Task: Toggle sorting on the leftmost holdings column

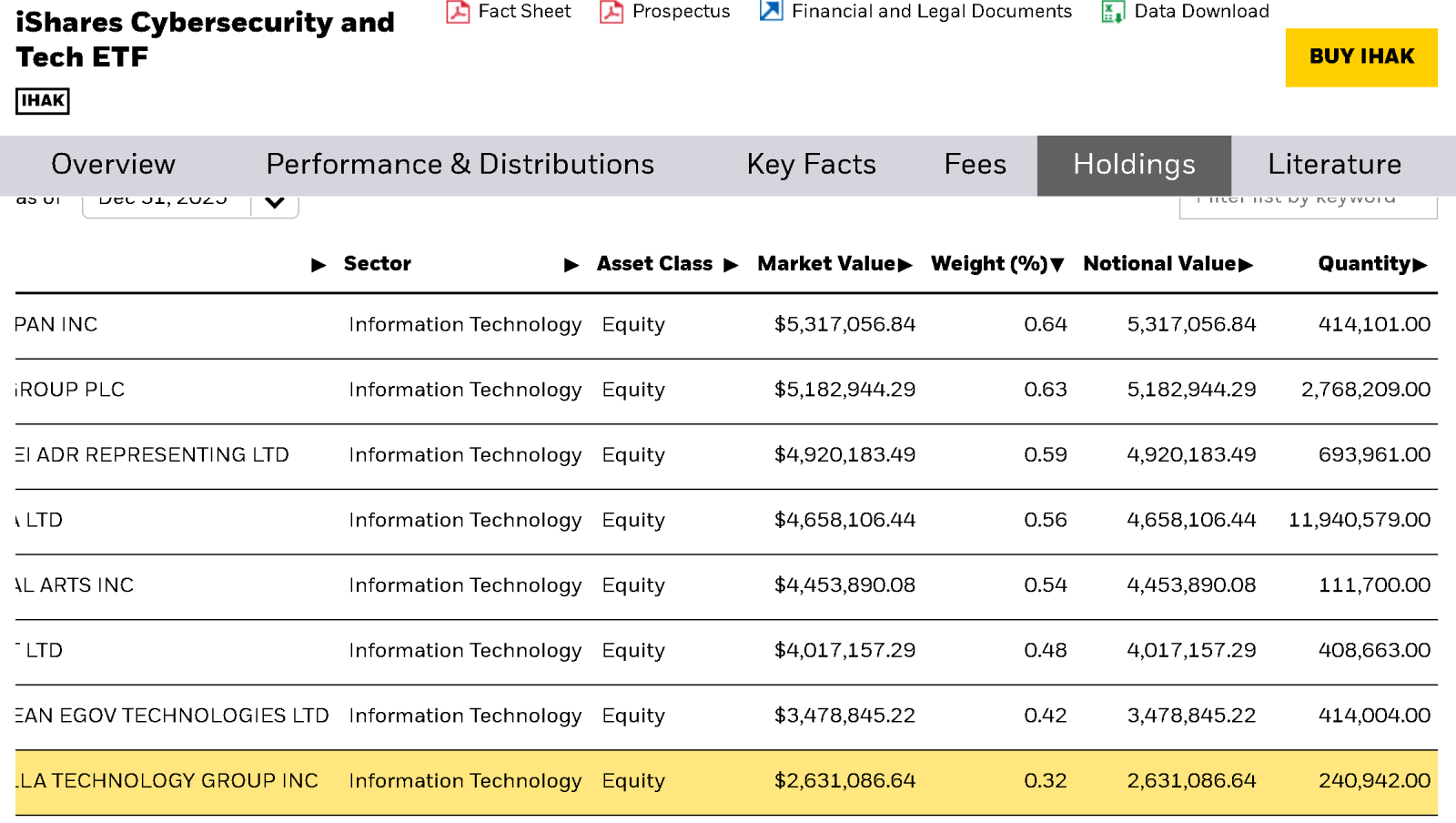Action: point(319,265)
